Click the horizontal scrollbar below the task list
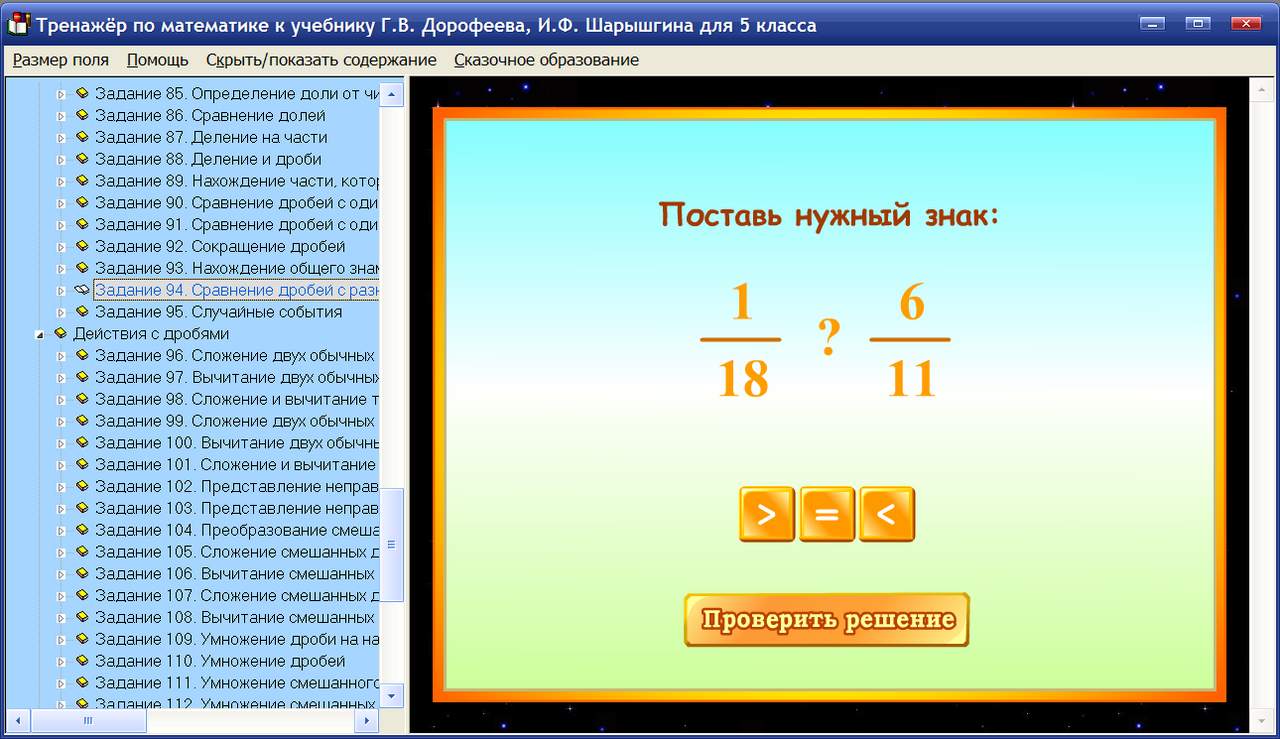This screenshot has height=739, width=1280. [x=88, y=719]
